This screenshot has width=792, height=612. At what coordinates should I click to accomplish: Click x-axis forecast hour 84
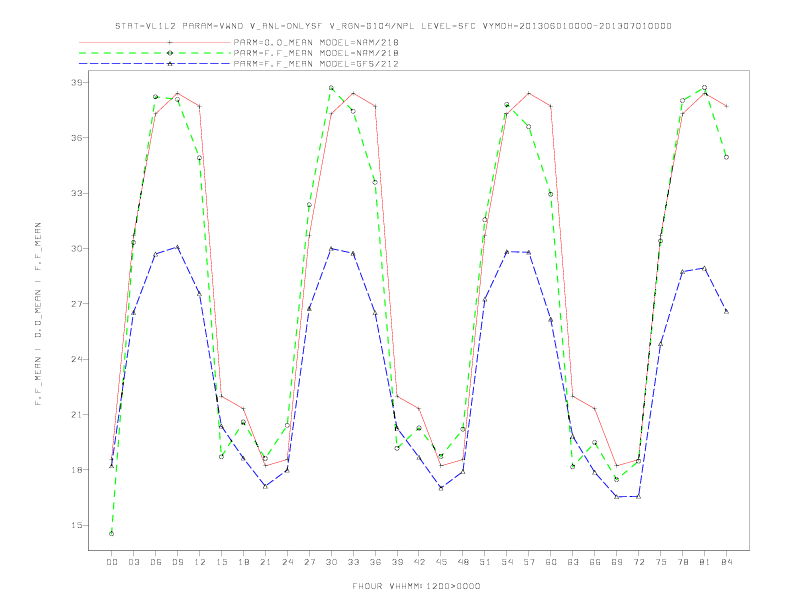[x=726, y=562]
